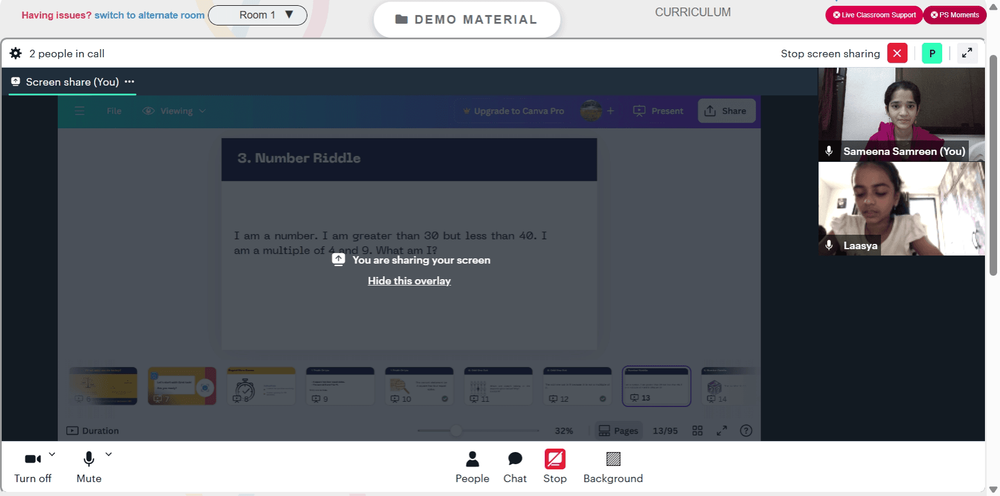1000x496 pixels.
Task: Turn off the camera
Action: coord(33,467)
